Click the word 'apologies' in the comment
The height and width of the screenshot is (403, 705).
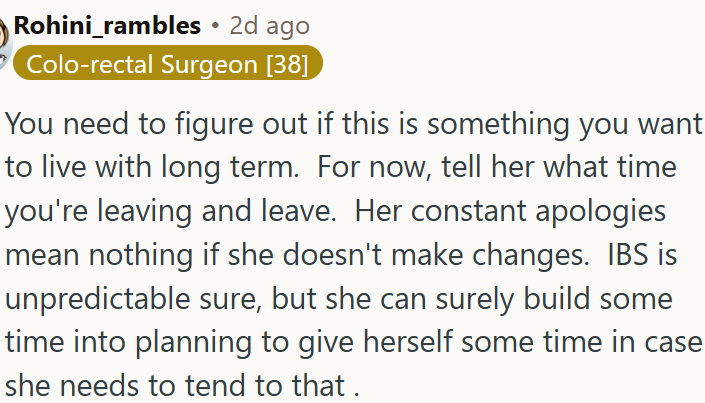click(610, 212)
